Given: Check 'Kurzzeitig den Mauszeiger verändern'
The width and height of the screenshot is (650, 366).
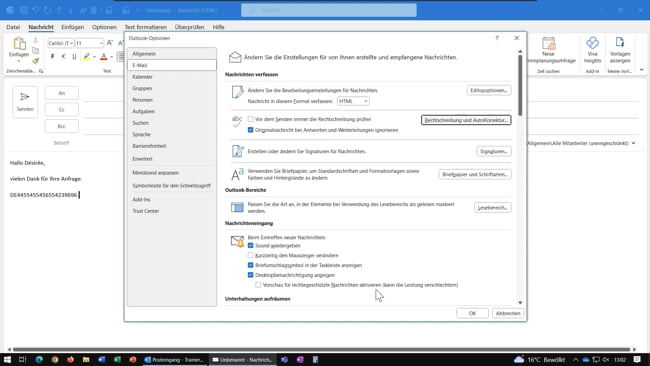Looking at the screenshot, I should pyautogui.click(x=250, y=255).
